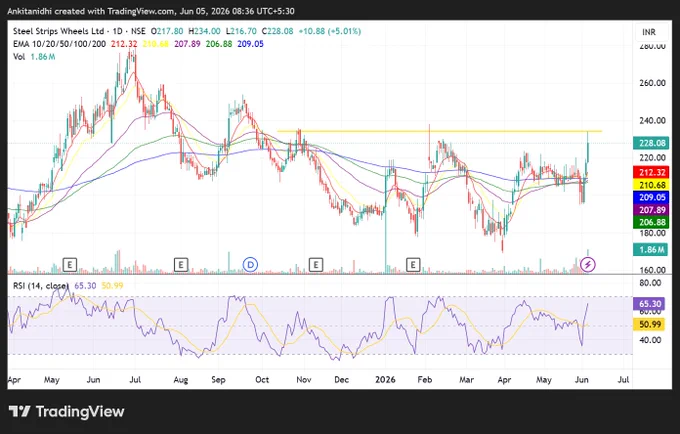Click the Steel Strips Wheels Ltd symbol title

[x=59, y=31]
